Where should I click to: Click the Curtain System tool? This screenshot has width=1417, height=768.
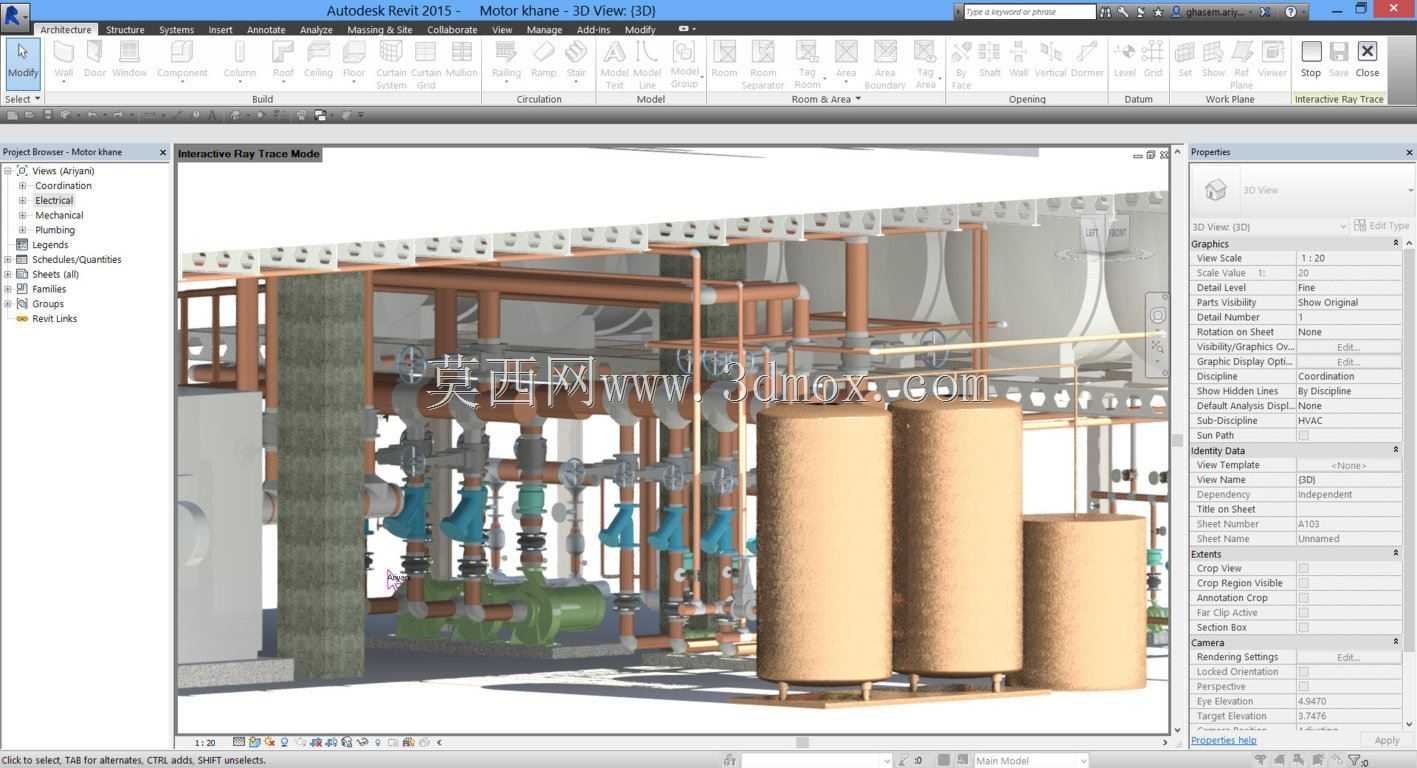[391, 65]
